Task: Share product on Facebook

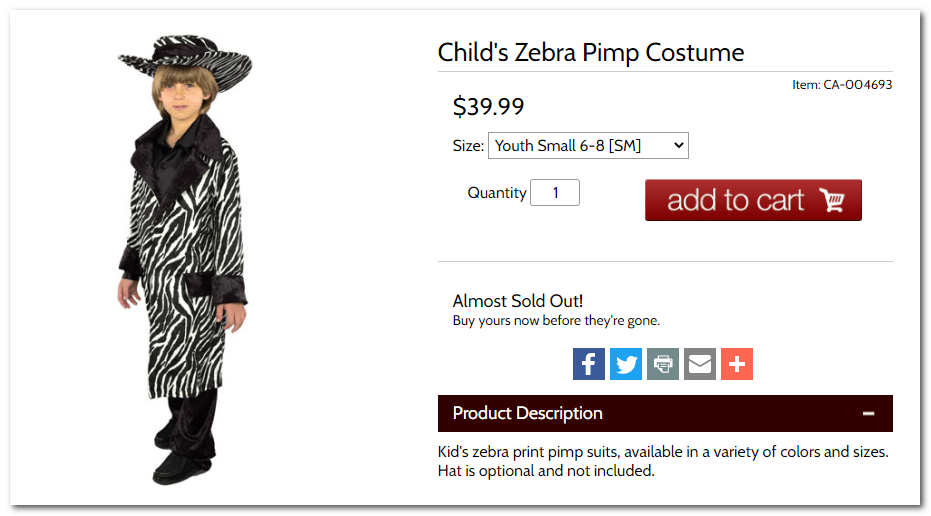Action: click(589, 364)
